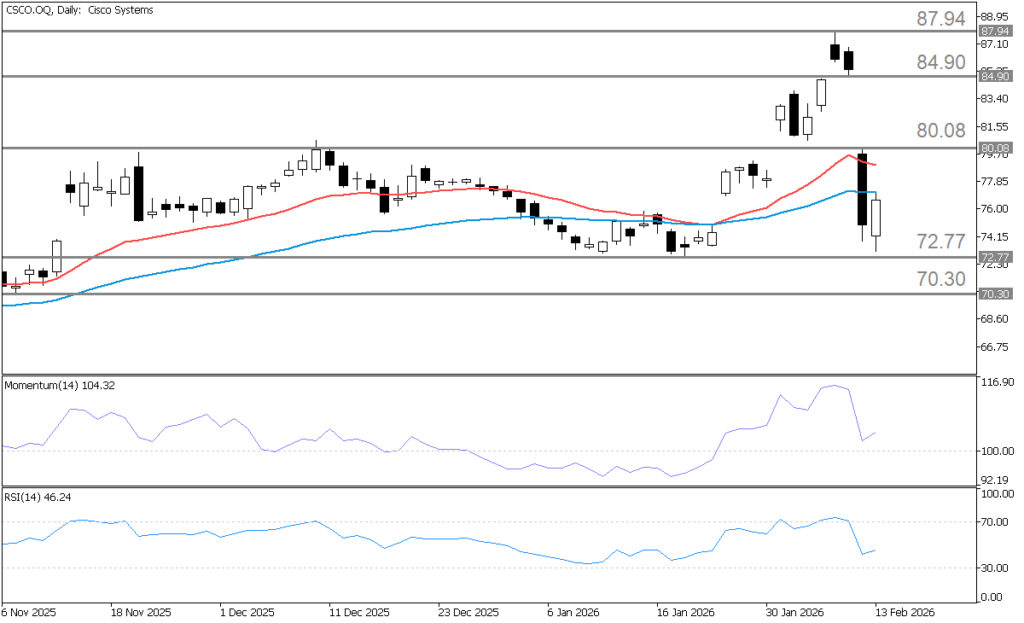The image size is (1024, 623).
Task: Click the 30.00 value on RSI axis
Action: (x=994, y=568)
